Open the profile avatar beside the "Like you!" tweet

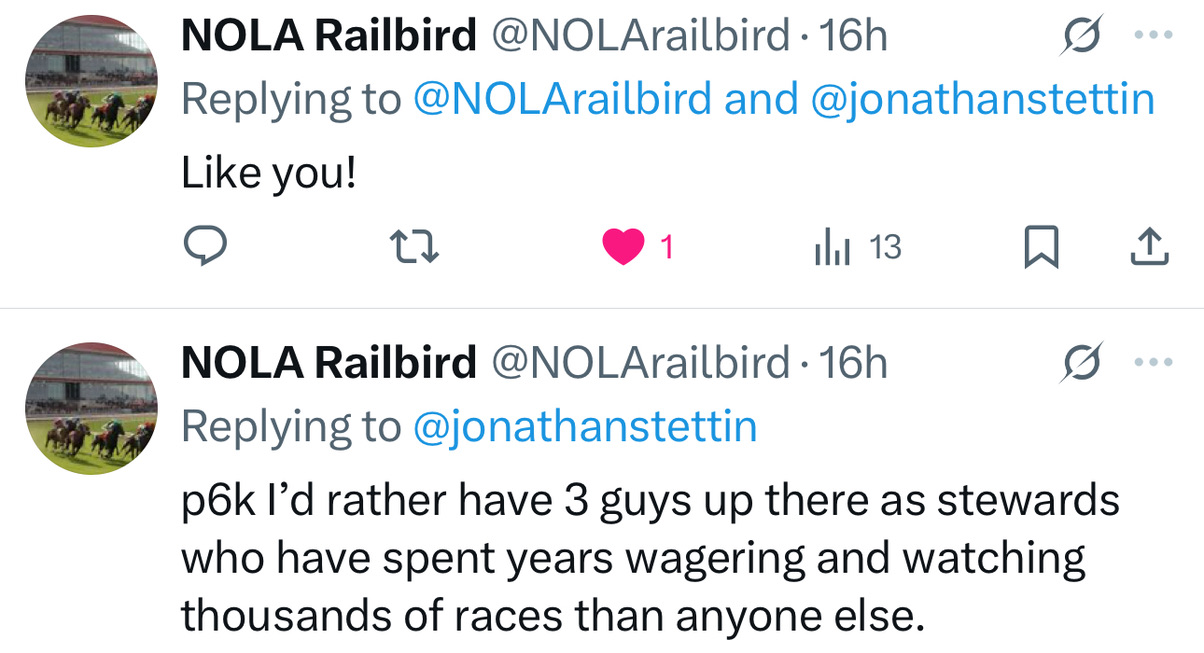[x=91, y=82]
